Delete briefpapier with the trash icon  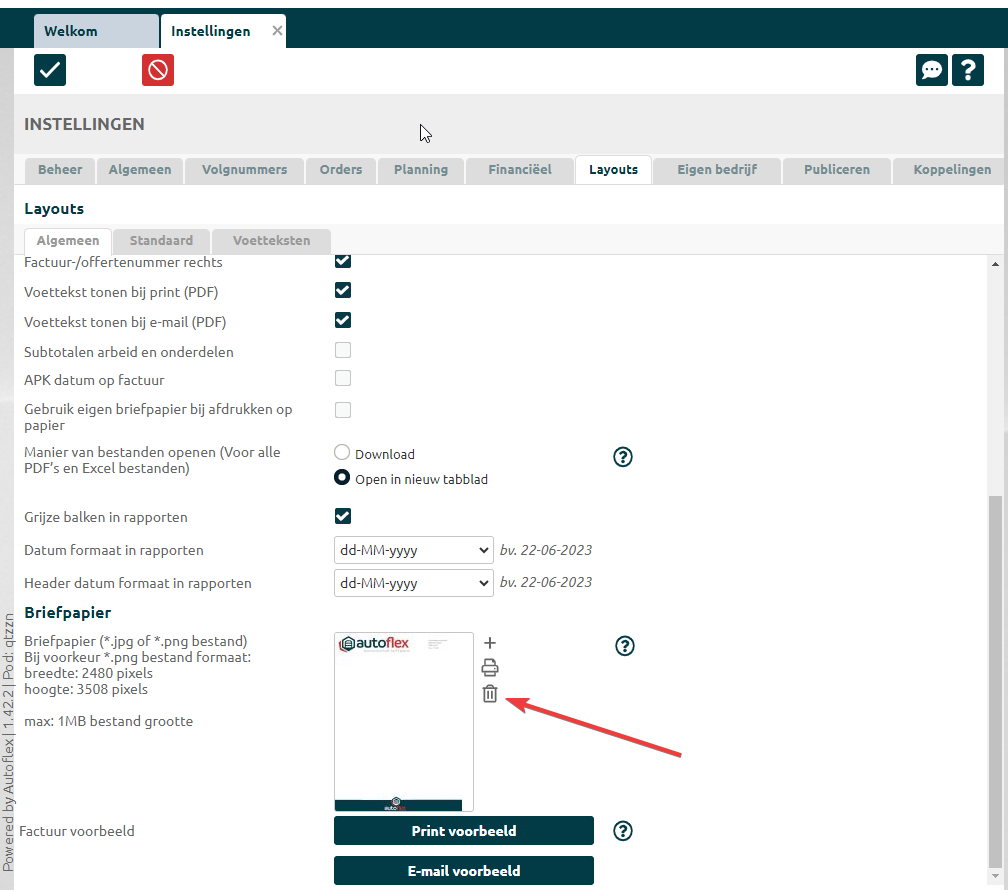[x=490, y=694]
